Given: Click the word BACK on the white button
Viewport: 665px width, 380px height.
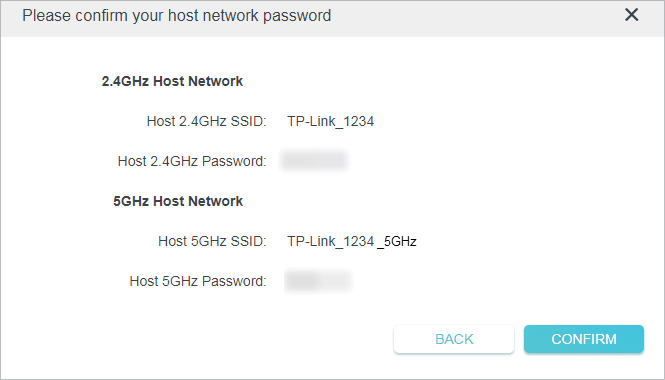Looking at the screenshot, I should [454, 339].
